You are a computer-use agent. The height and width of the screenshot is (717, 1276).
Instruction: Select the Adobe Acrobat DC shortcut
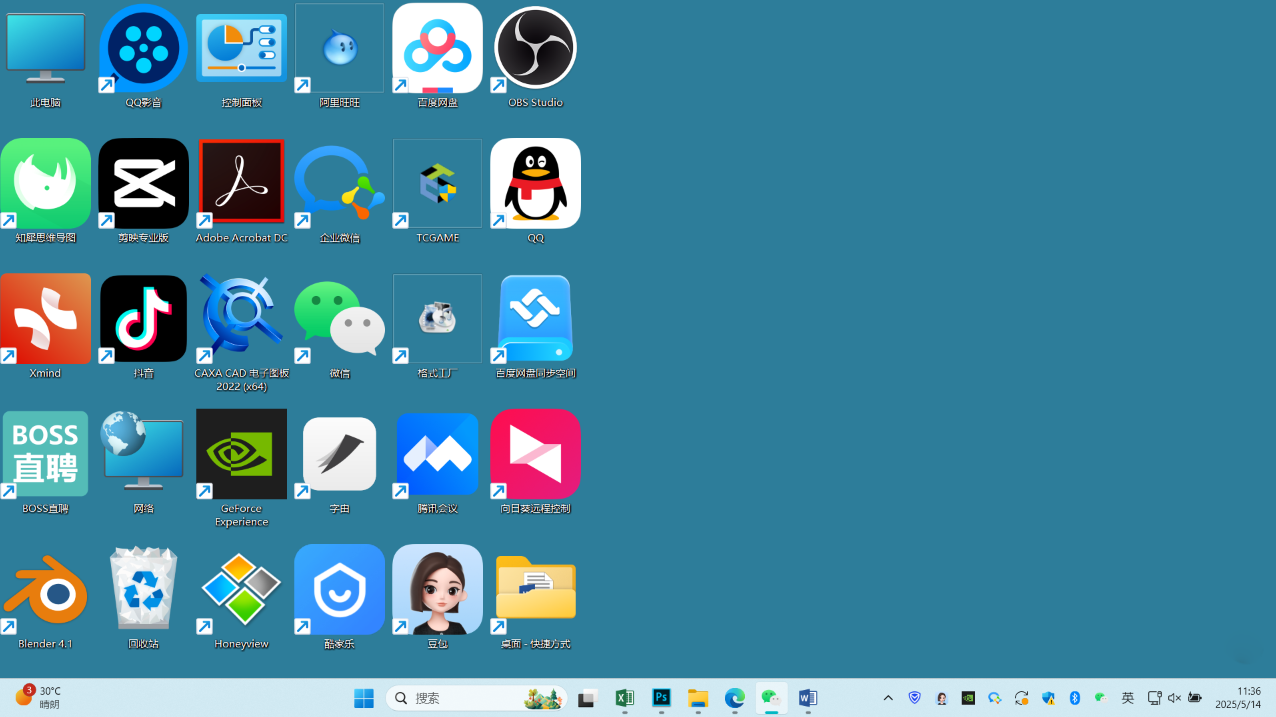pyautogui.click(x=241, y=191)
